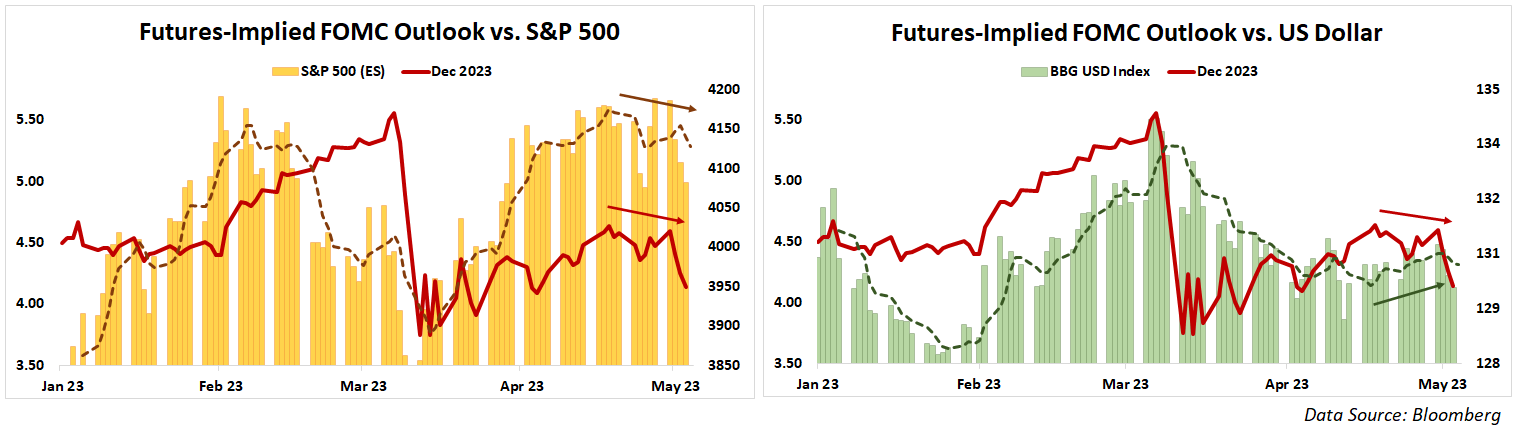1516x433 pixels.
Task: Select the US Dollar chart title
Action: (x=1136, y=33)
